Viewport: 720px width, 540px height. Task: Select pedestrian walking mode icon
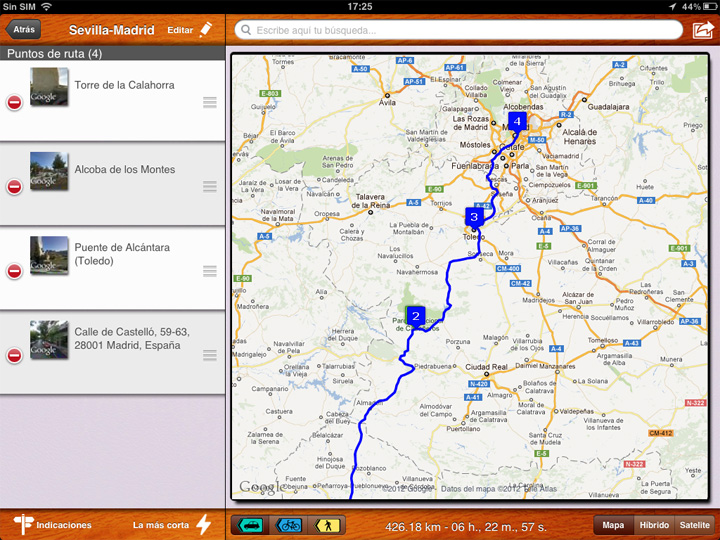[326, 525]
